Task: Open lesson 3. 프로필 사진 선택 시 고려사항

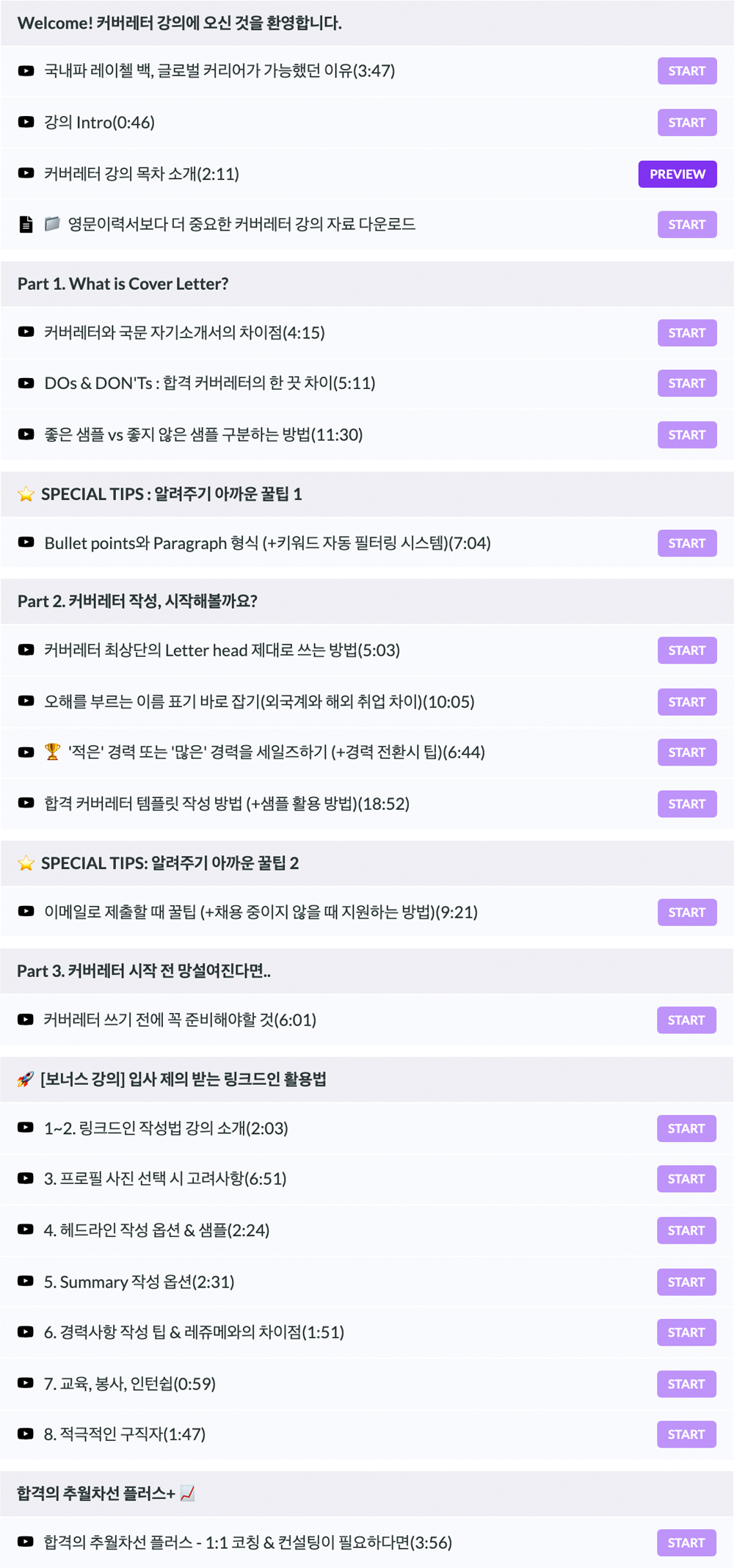Action: (165, 1179)
